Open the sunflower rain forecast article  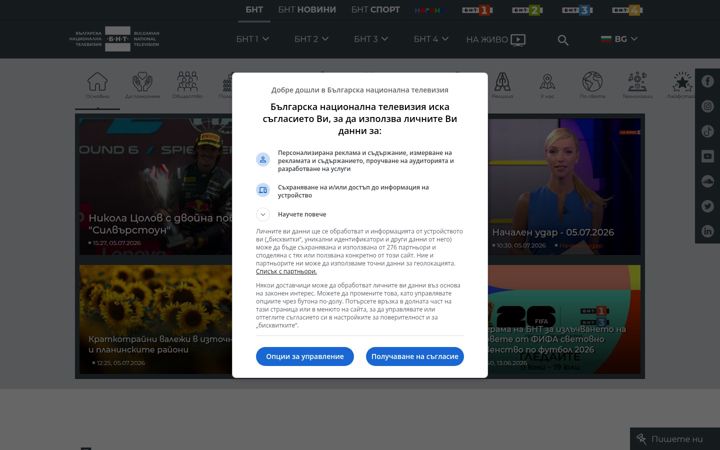[156, 319]
